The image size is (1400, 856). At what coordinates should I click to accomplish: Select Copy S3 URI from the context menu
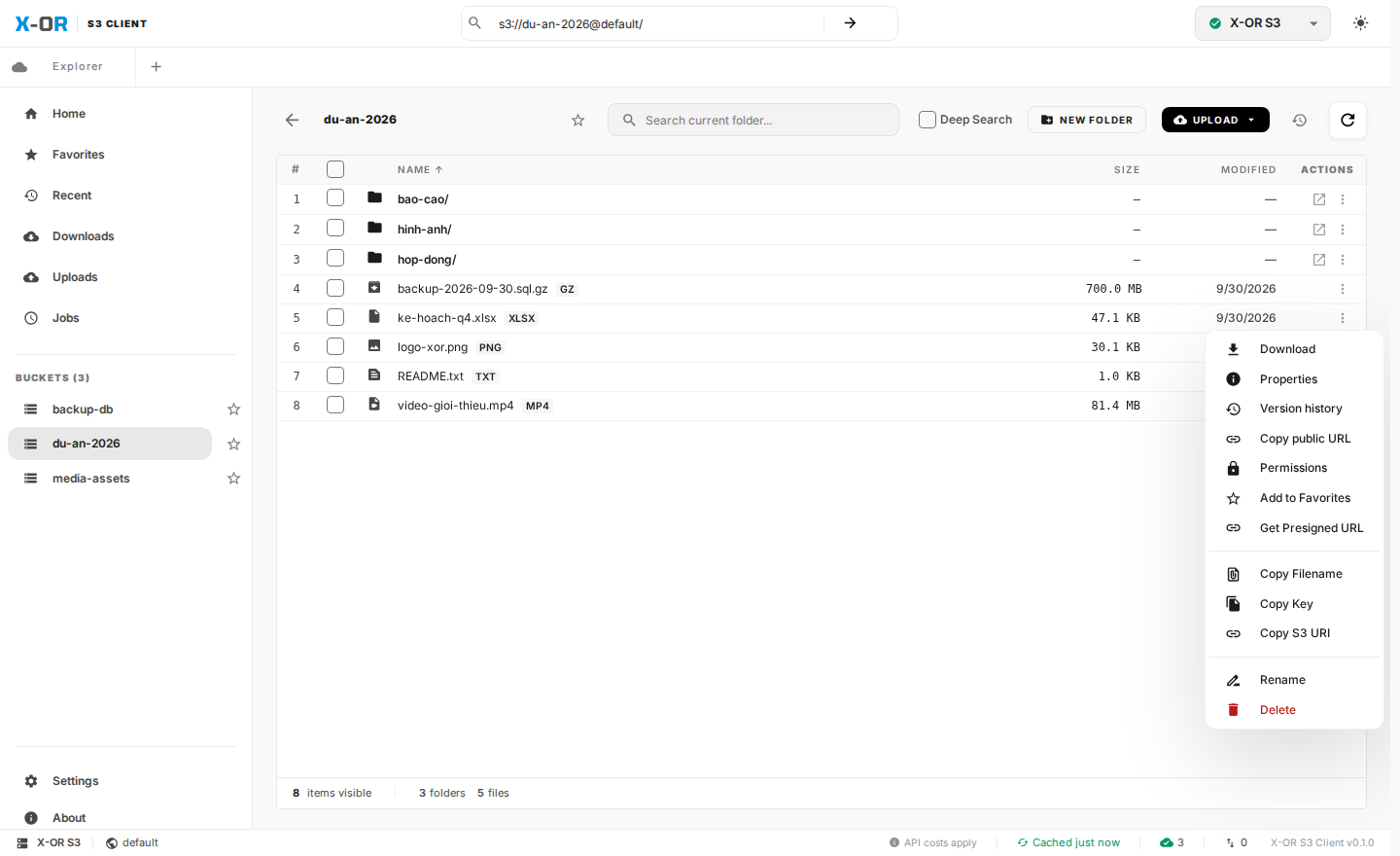[1294, 633]
